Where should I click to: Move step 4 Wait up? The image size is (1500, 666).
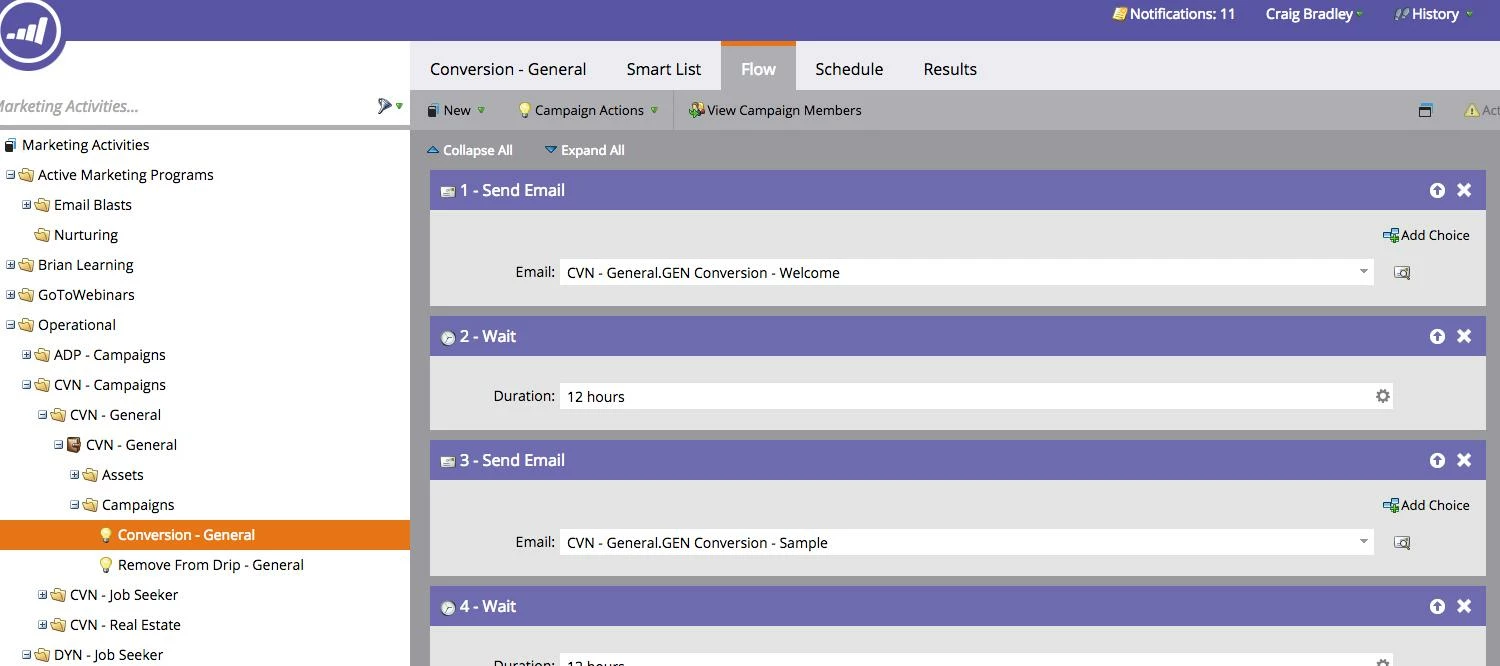point(1437,606)
